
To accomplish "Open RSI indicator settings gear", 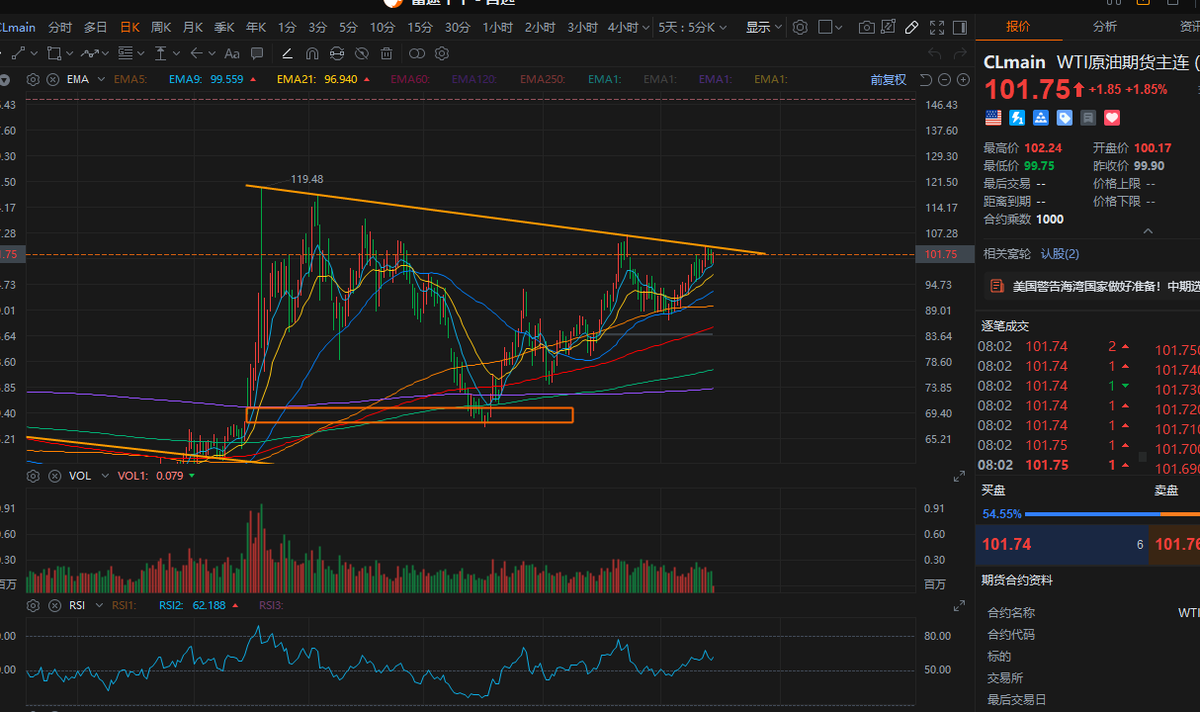I will coord(33,605).
